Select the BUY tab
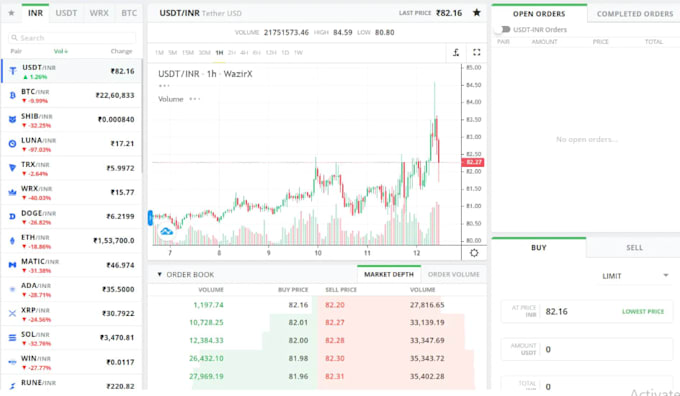This screenshot has height=396, width=680. click(x=539, y=248)
